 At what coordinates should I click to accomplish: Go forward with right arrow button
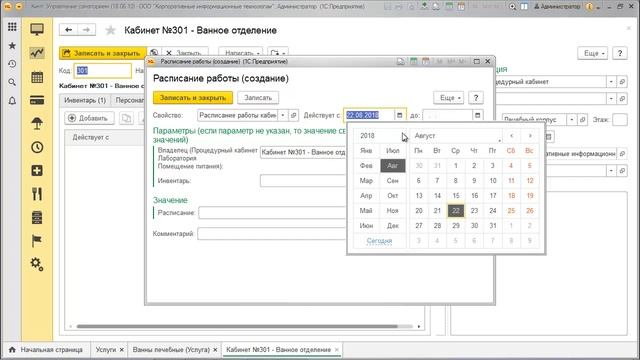pyautogui.click(x=87, y=30)
